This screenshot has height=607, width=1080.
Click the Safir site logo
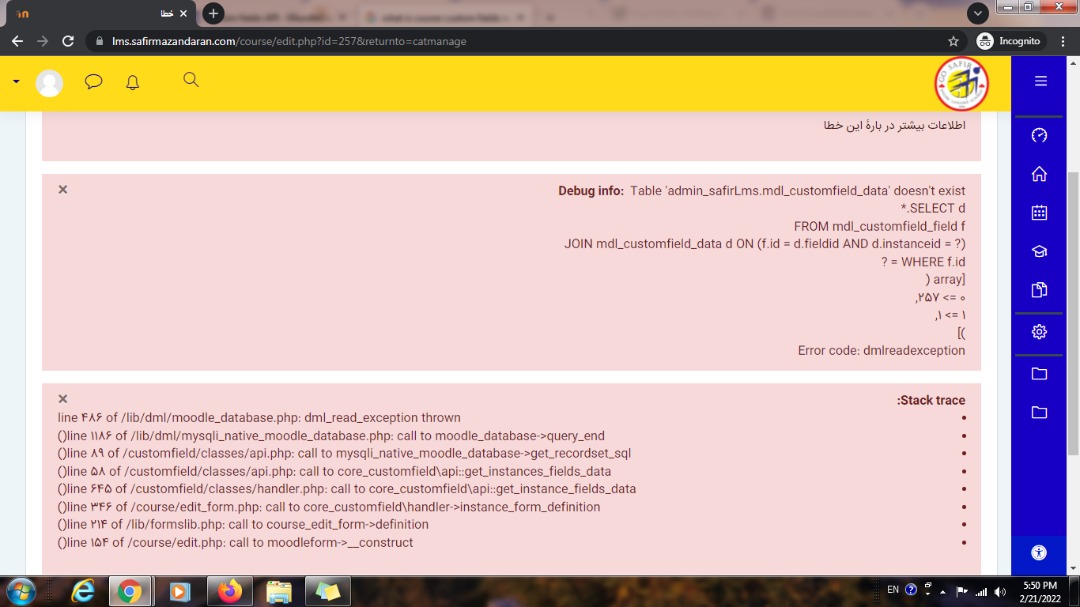962,83
